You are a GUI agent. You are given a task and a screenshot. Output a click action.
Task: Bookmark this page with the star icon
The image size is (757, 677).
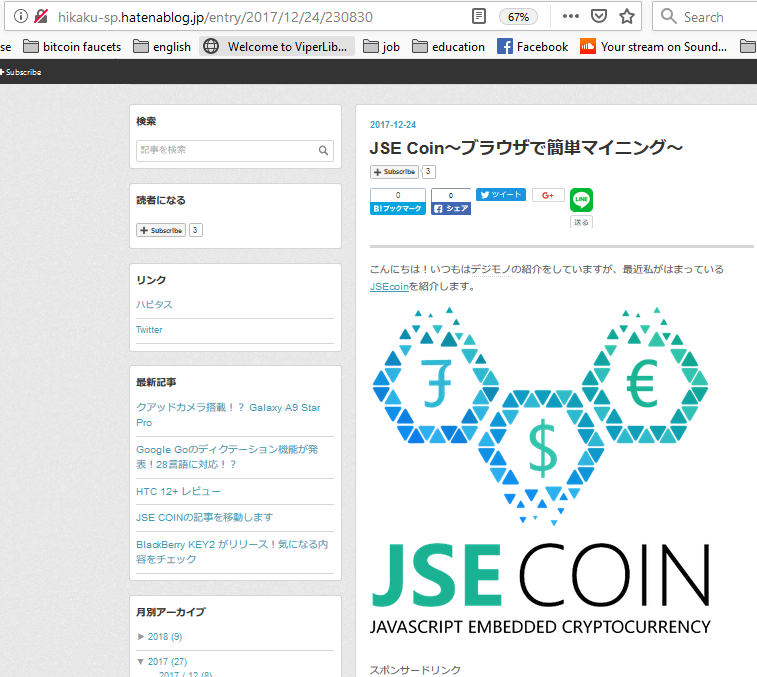[x=627, y=16]
